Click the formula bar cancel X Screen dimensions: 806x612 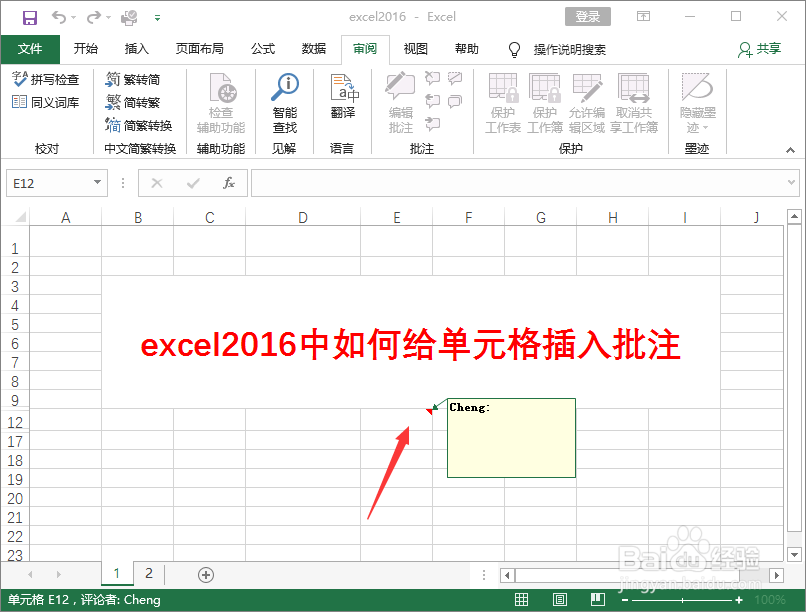tap(157, 183)
